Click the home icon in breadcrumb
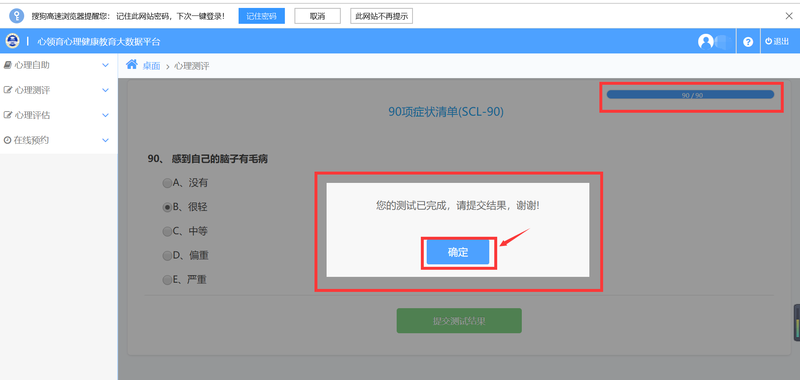The height and width of the screenshot is (380, 800). (132, 64)
